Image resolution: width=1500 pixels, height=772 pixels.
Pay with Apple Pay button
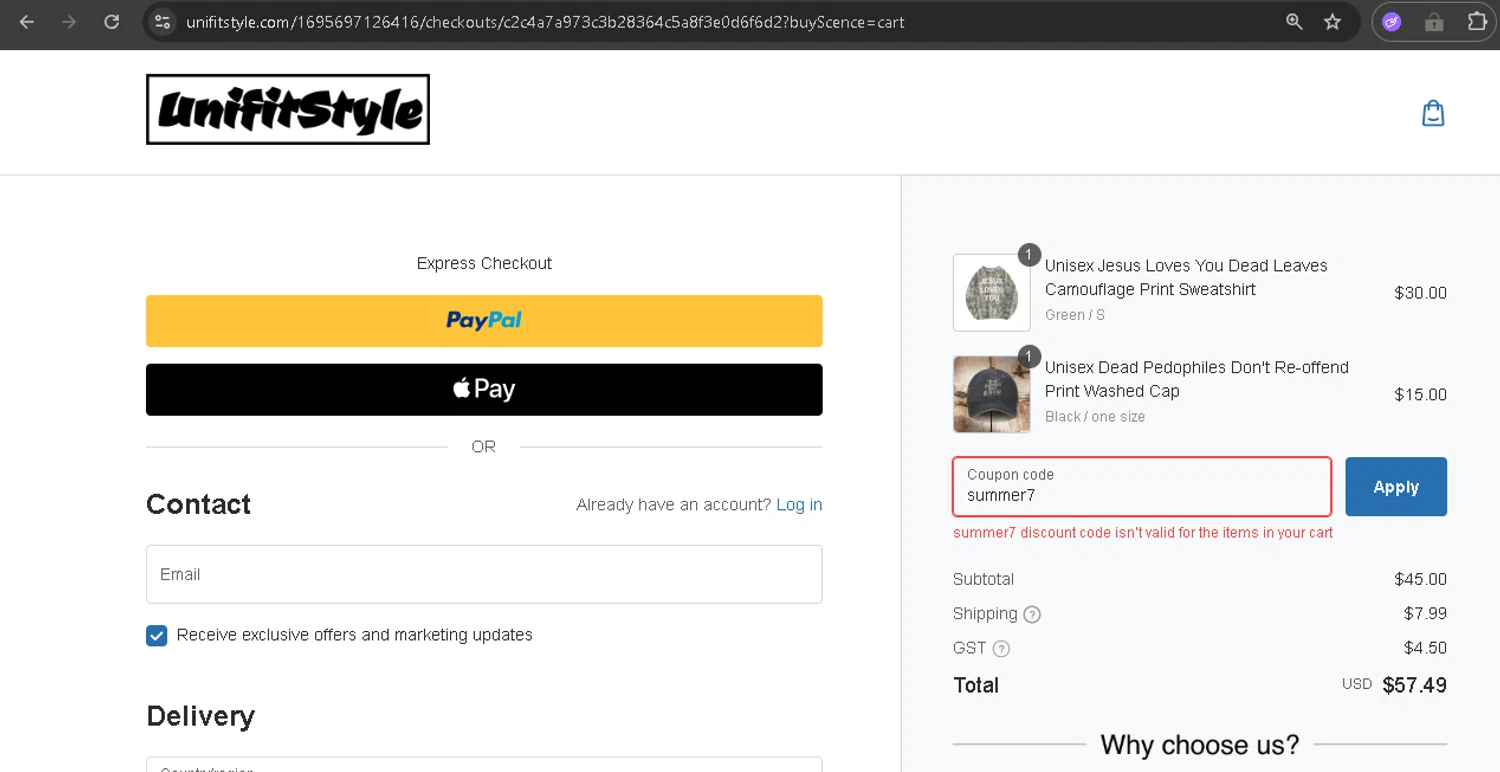pyautogui.click(x=484, y=389)
